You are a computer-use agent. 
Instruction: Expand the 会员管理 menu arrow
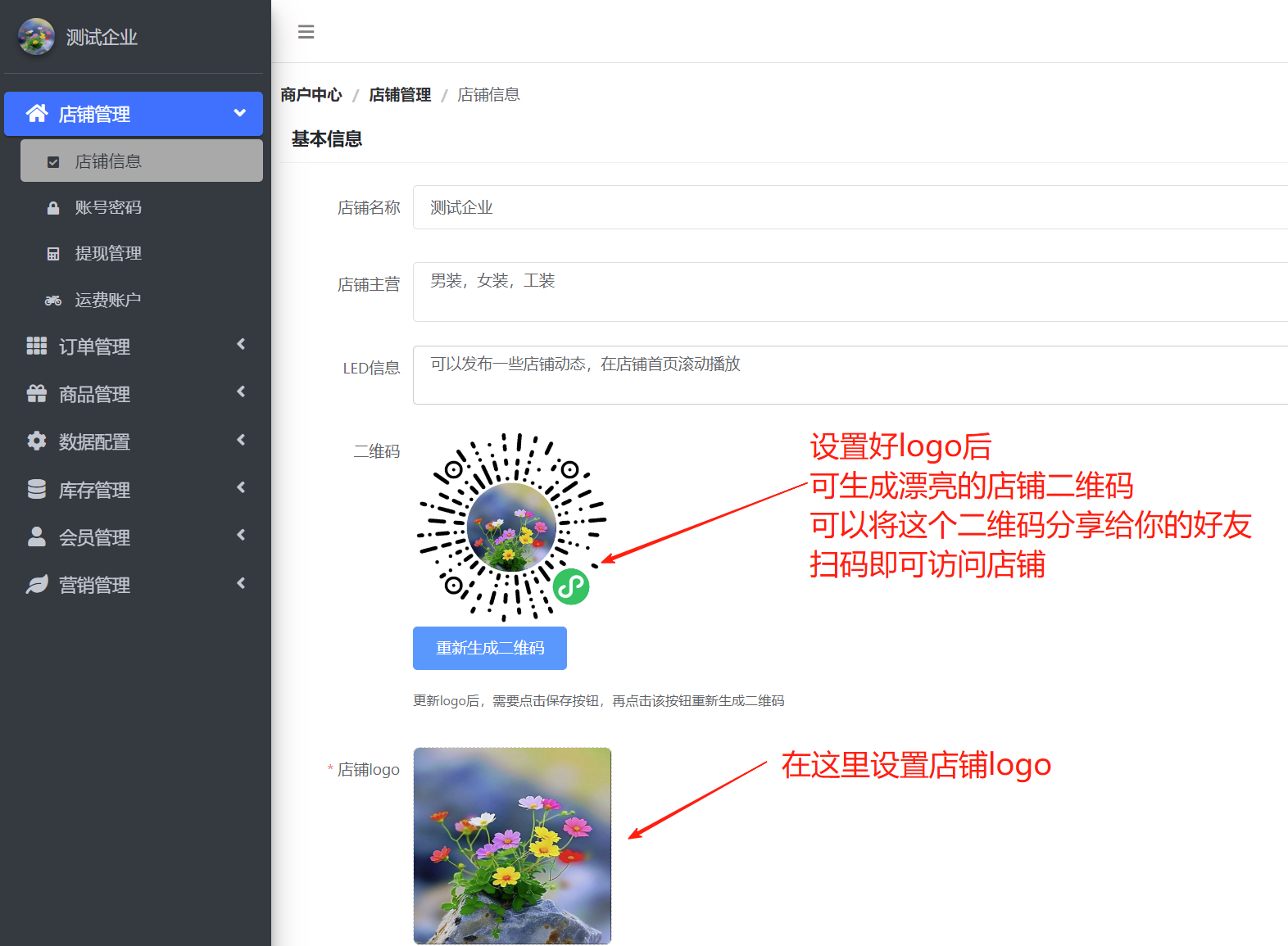[241, 535]
